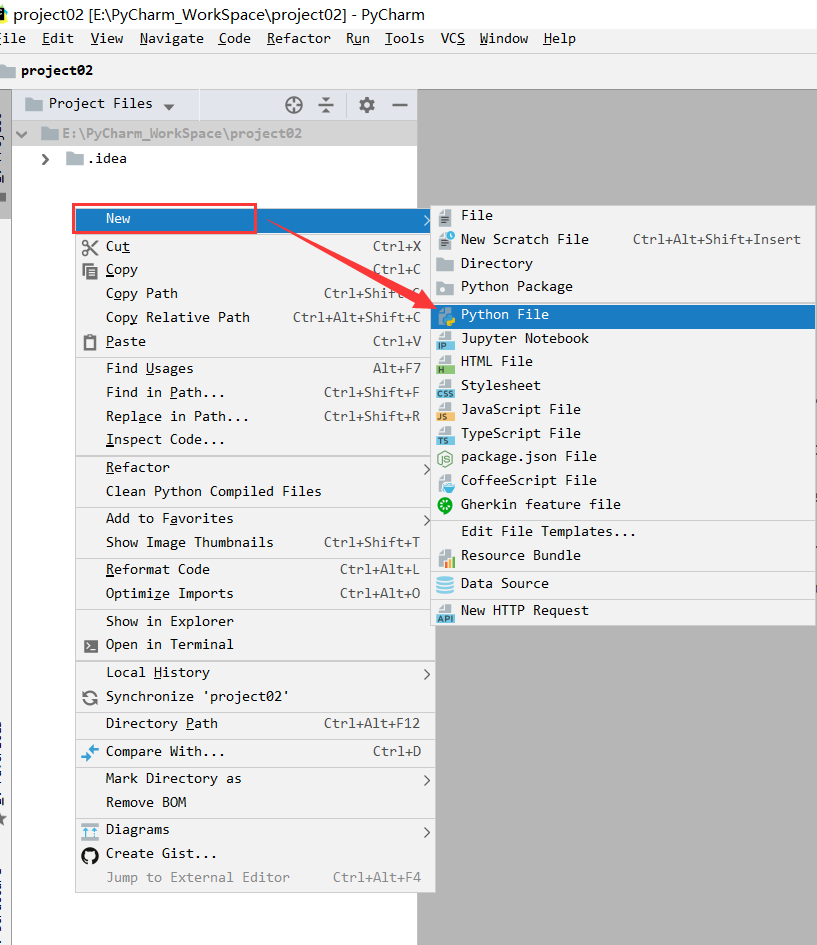Open the View menu
This screenshot has height=945, width=817.
[107, 39]
